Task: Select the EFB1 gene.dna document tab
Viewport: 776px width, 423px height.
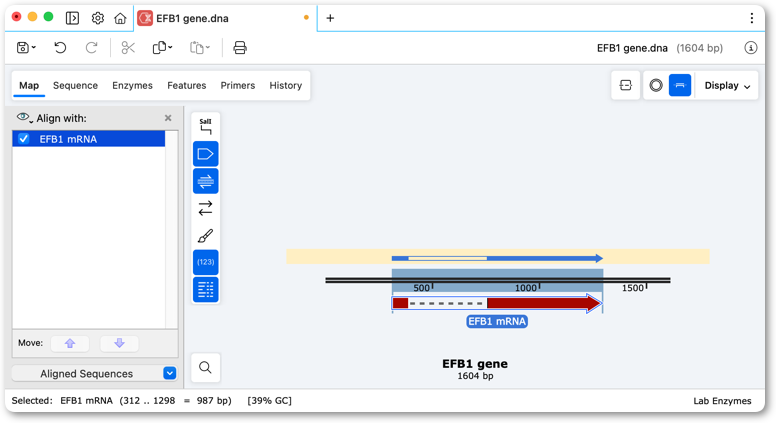Action: pyautogui.click(x=225, y=18)
